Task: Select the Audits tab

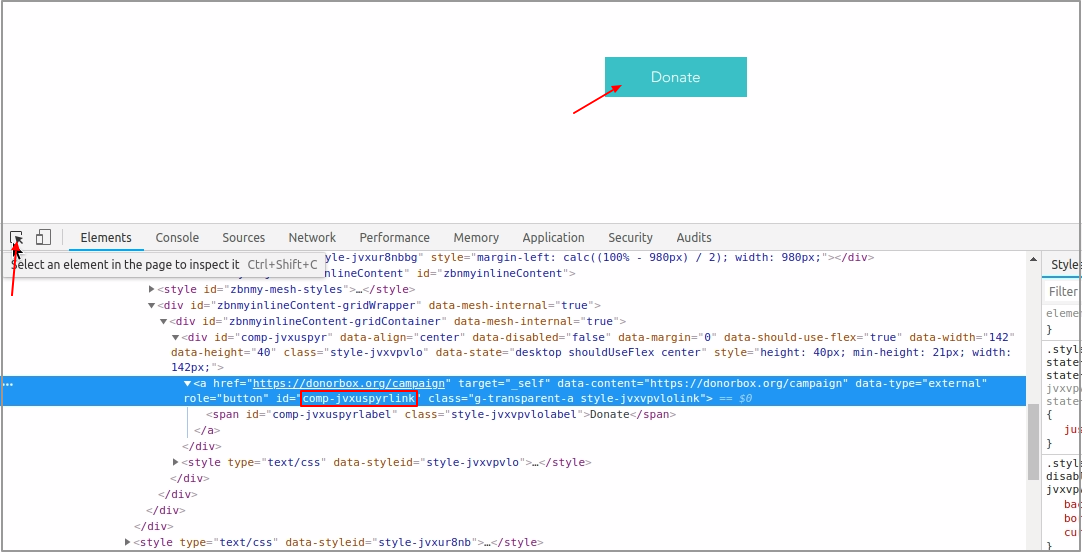Action: (x=694, y=237)
